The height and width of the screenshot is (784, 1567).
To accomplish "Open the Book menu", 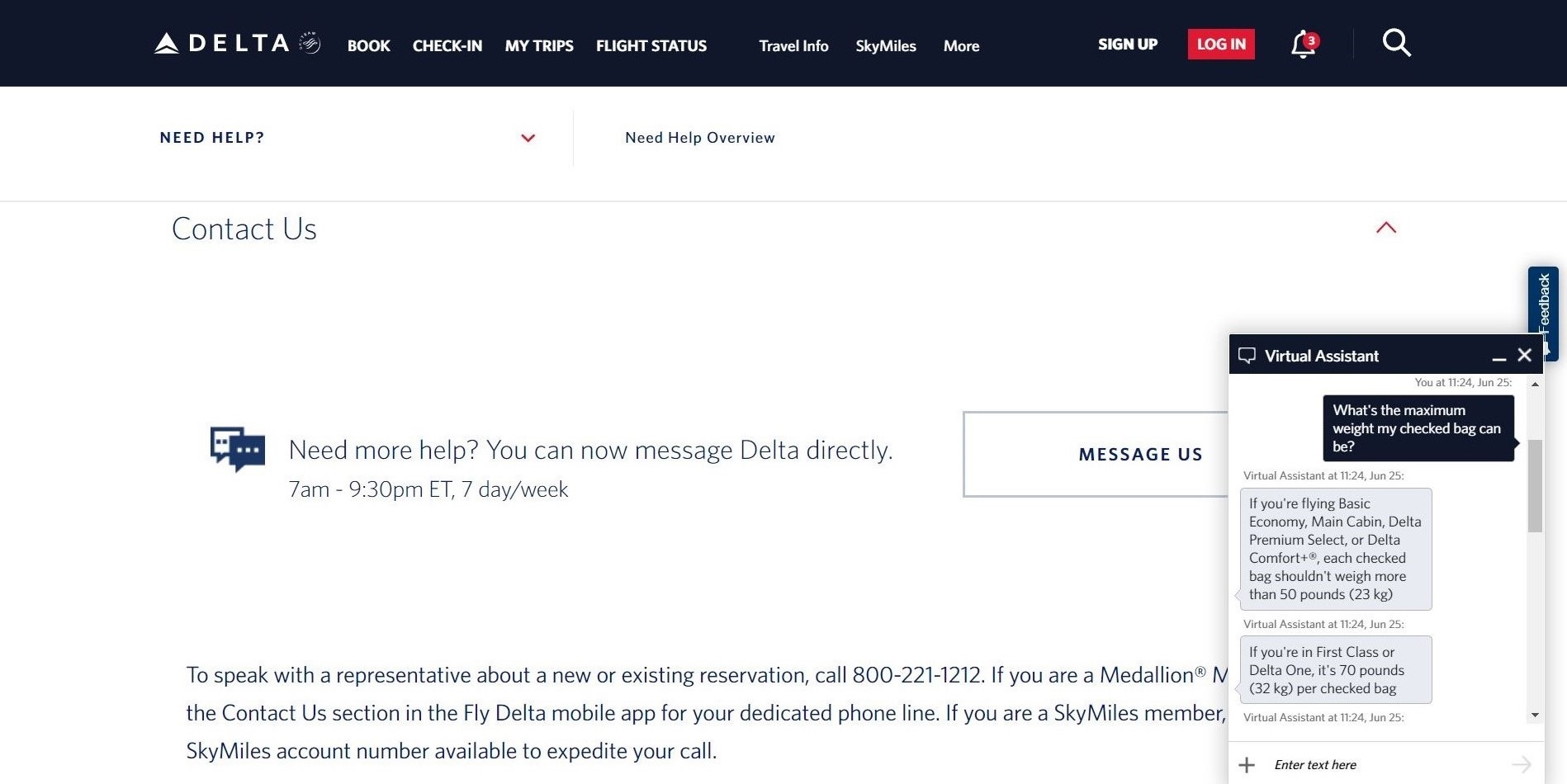I will click(x=368, y=46).
